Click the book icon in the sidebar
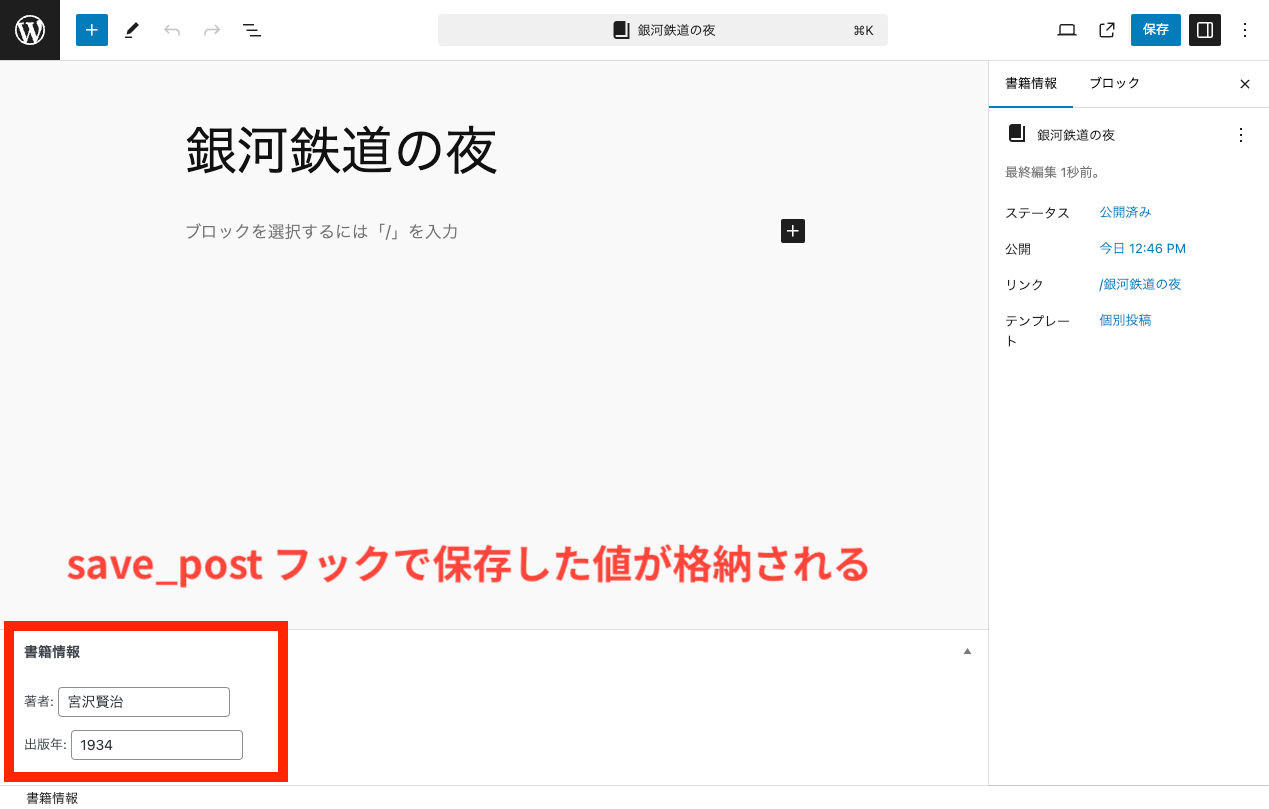This screenshot has width=1269, height=809. pyautogui.click(x=1017, y=133)
